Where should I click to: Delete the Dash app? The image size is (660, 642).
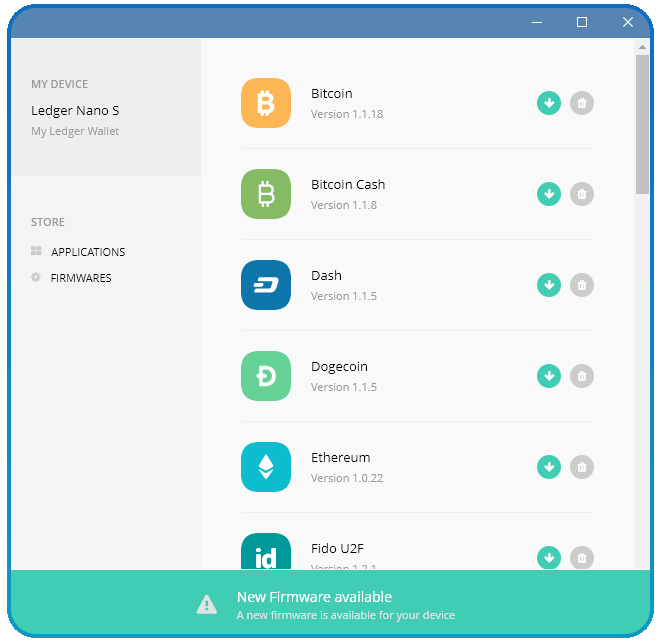pos(582,285)
